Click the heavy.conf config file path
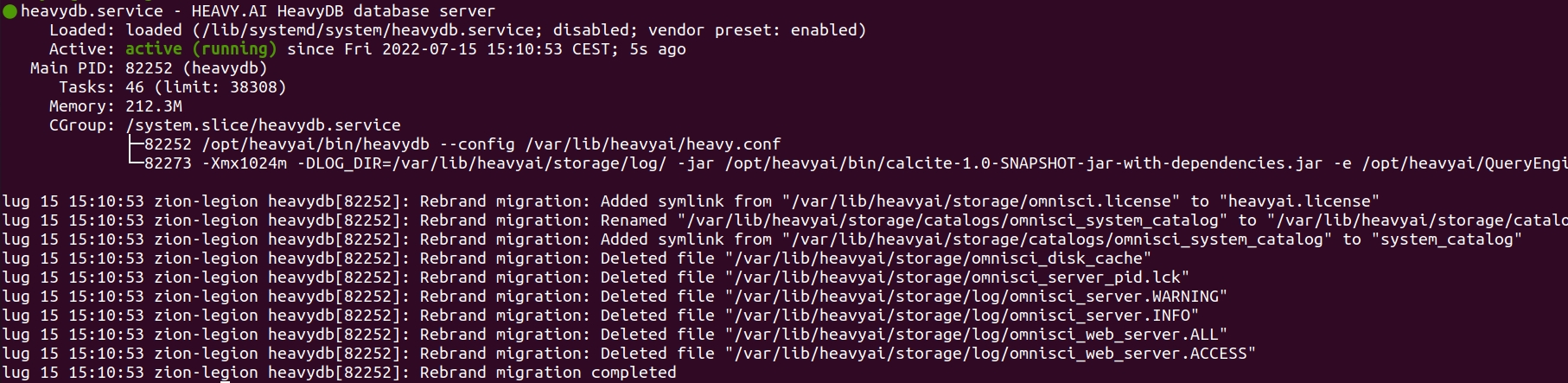The width and height of the screenshot is (1568, 383). pyautogui.click(x=653, y=144)
